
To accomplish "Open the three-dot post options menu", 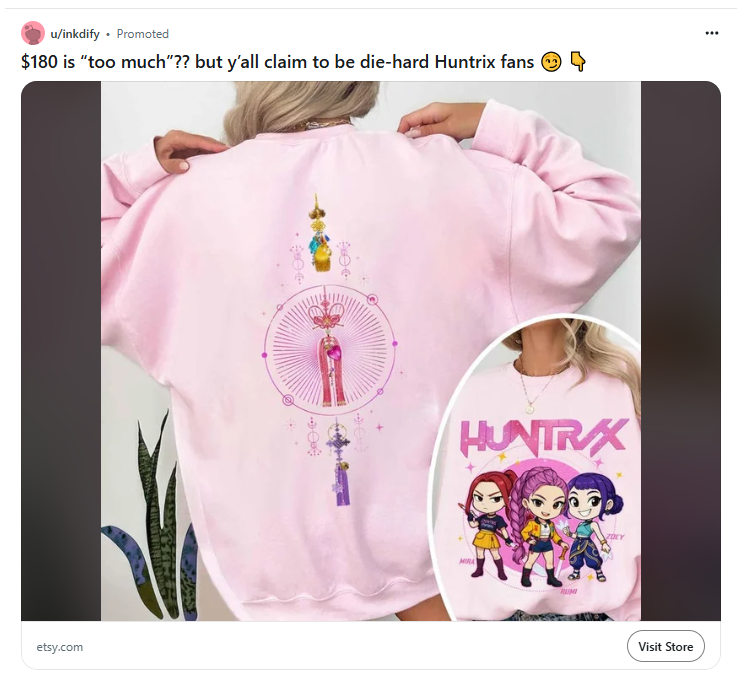I will point(712,33).
